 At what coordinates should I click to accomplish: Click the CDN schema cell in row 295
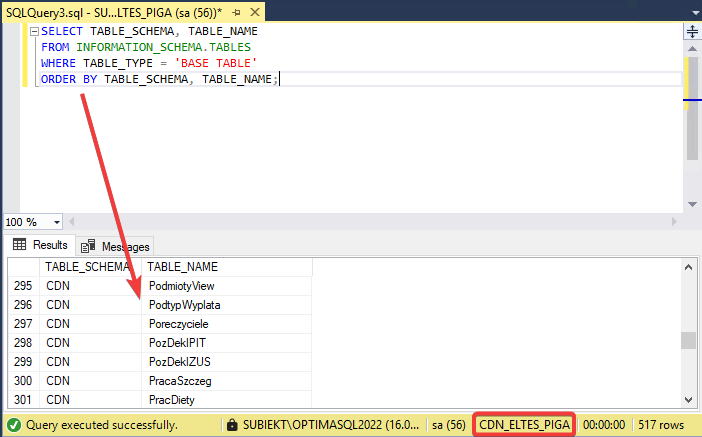point(90,286)
